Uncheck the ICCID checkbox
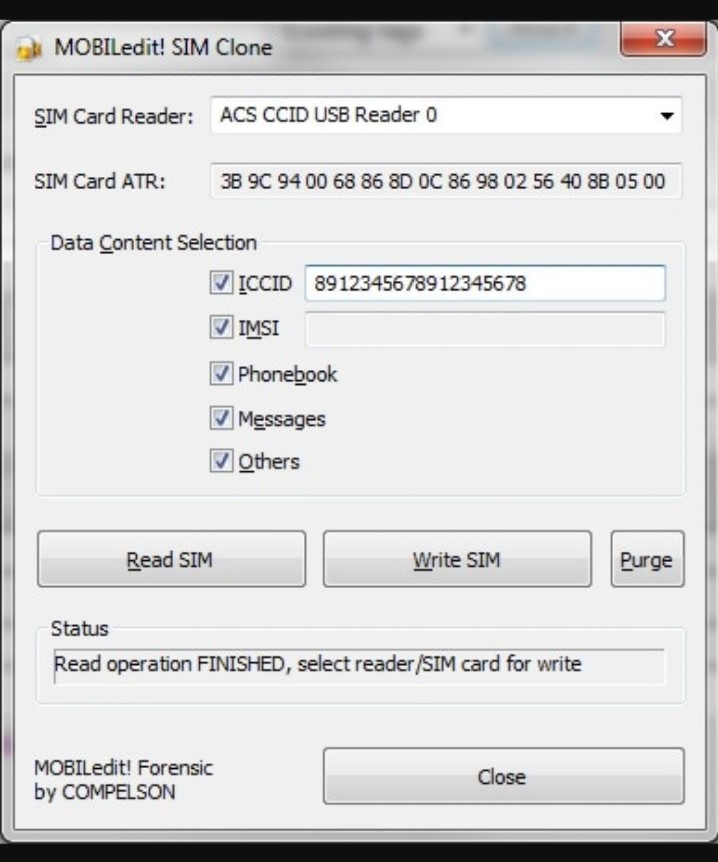This screenshot has width=718, height=862. click(x=221, y=283)
